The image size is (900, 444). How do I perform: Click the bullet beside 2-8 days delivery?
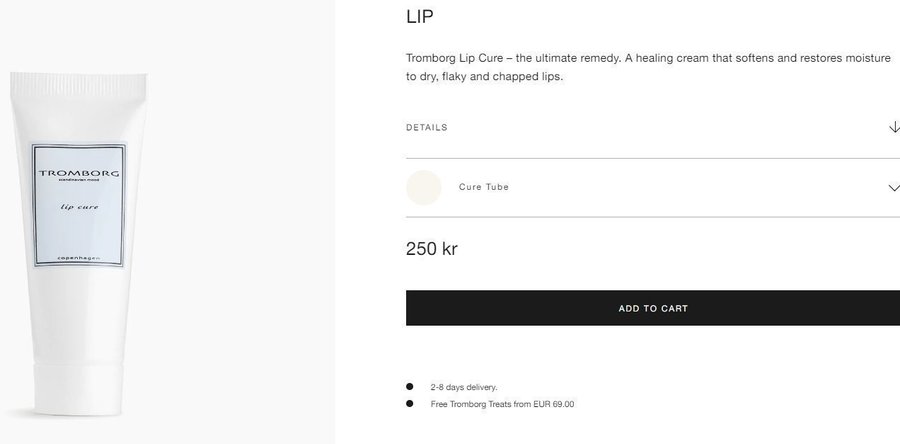[x=410, y=387]
